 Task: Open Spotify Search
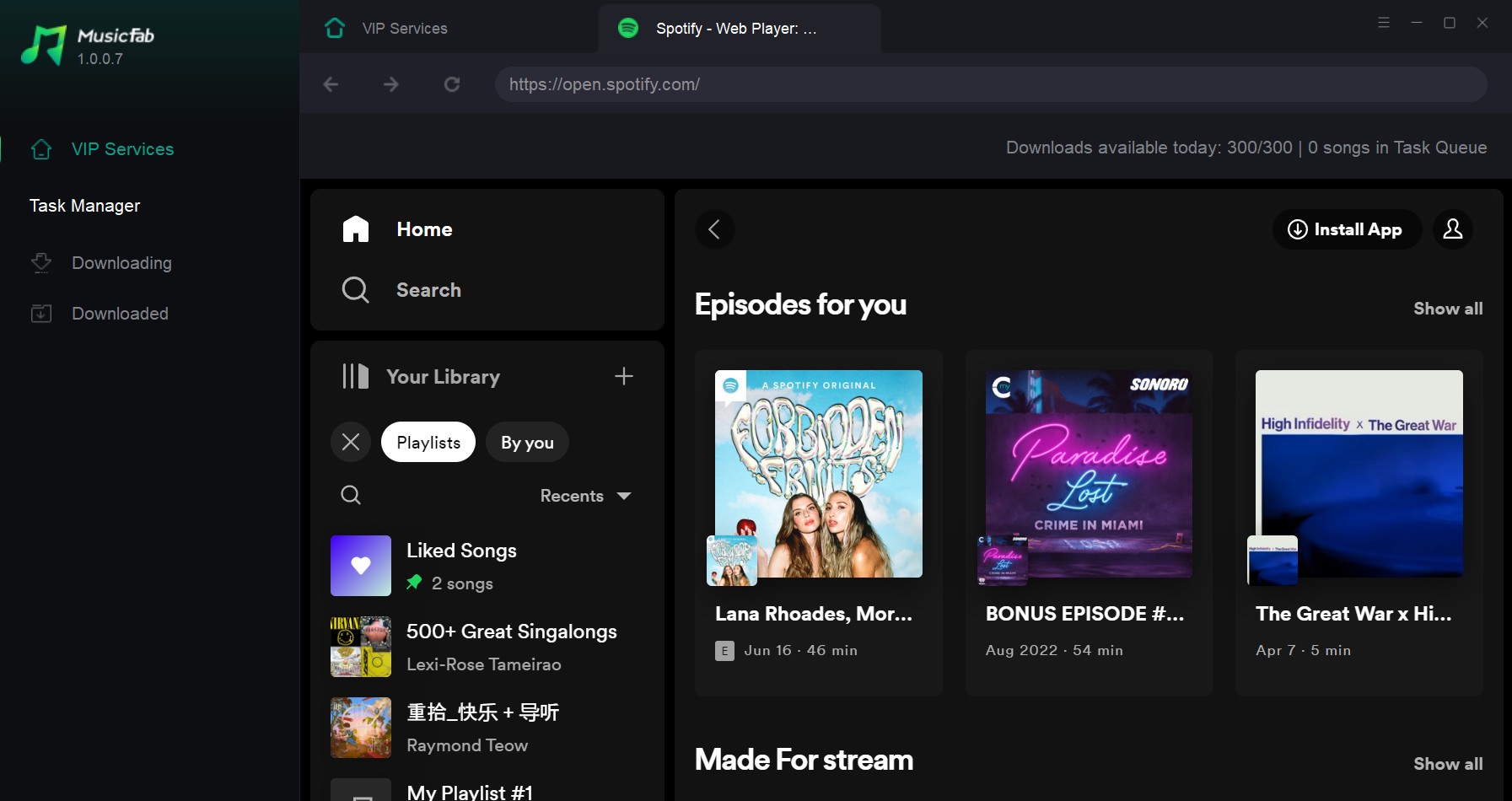pyautogui.click(x=428, y=290)
